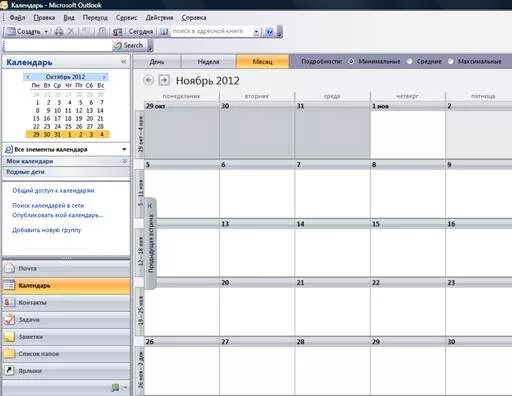Open the Справка menu
Image resolution: width=512 pixels, height=396 pixels.
pos(194,18)
